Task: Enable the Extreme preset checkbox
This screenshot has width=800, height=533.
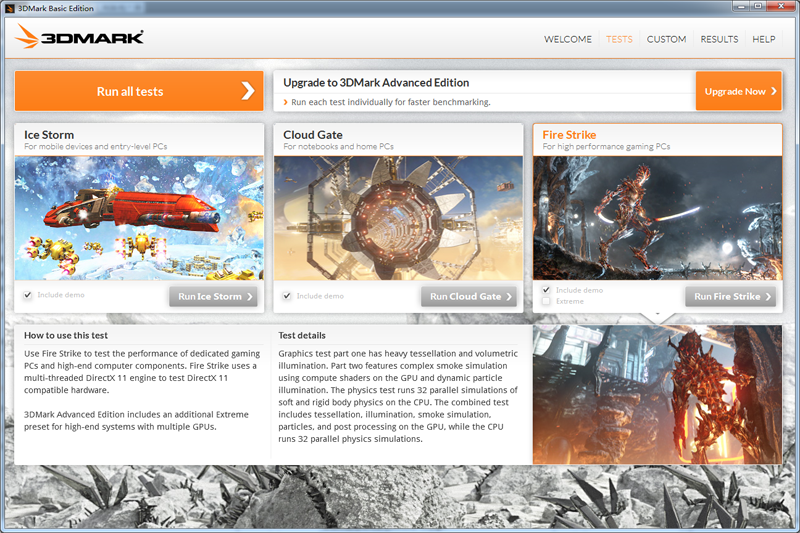Action: (546, 301)
